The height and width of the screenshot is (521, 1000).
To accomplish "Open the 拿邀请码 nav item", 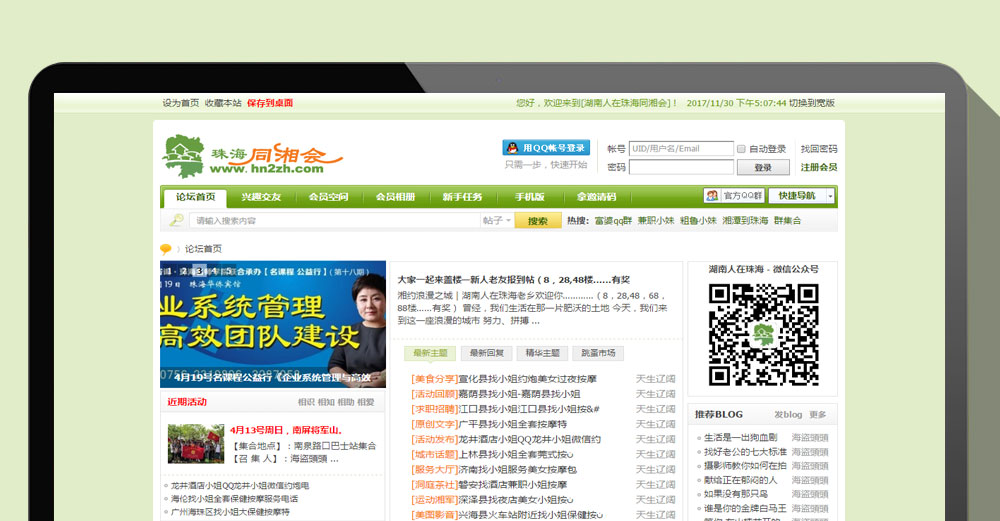I will pyautogui.click(x=596, y=197).
